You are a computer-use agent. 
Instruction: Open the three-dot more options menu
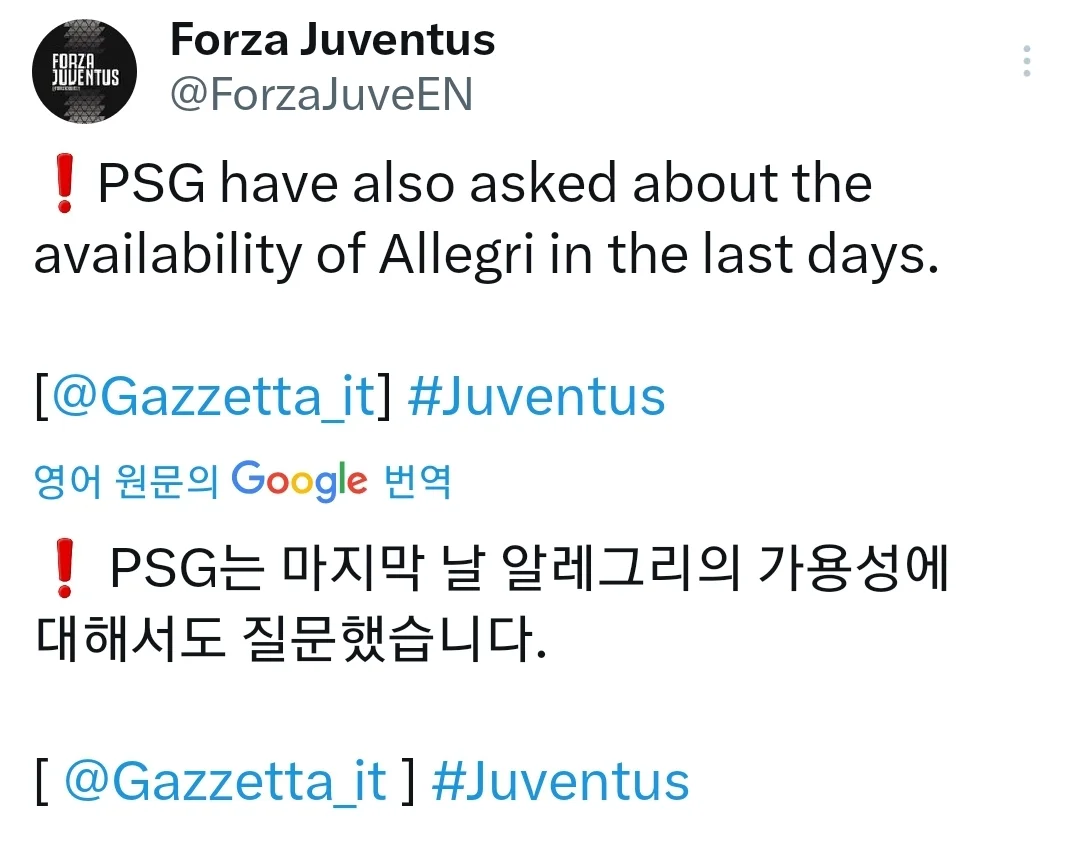tap(1027, 62)
